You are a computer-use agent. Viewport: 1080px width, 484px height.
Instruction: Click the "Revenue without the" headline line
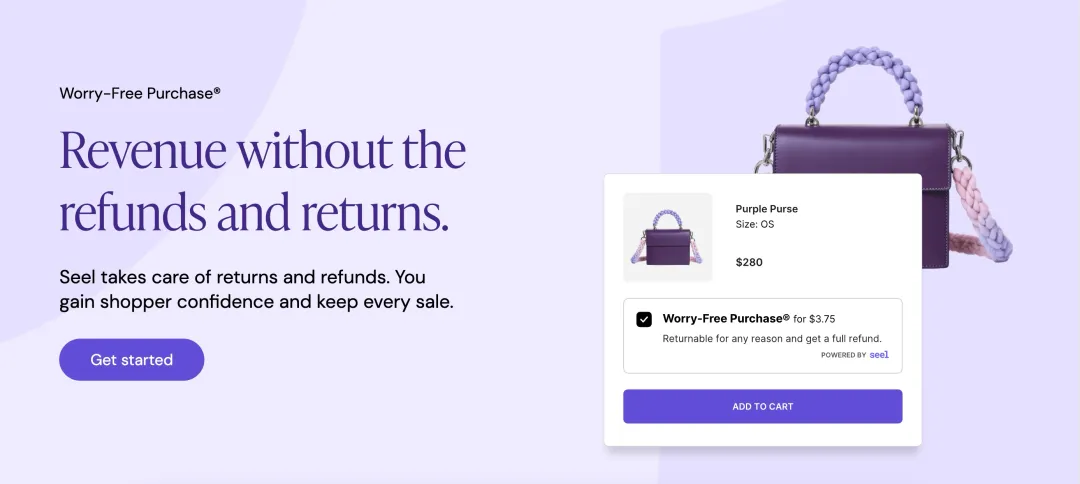[262, 150]
